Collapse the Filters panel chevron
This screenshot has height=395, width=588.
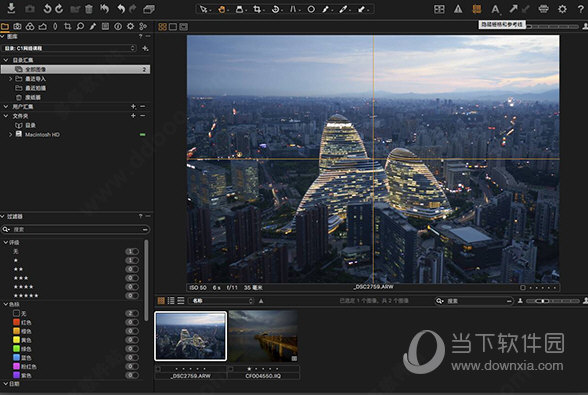pyautogui.click(x=3, y=216)
